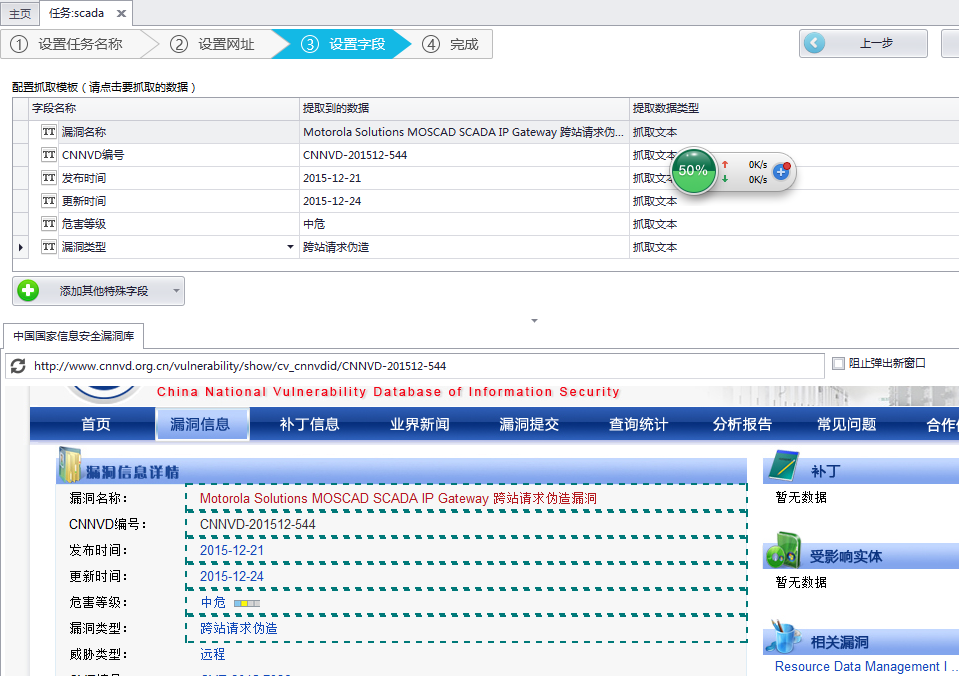Open the 添加其他特殊字段 dropdown arrow
Image resolution: width=959 pixels, height=676 pixels.
176,291
